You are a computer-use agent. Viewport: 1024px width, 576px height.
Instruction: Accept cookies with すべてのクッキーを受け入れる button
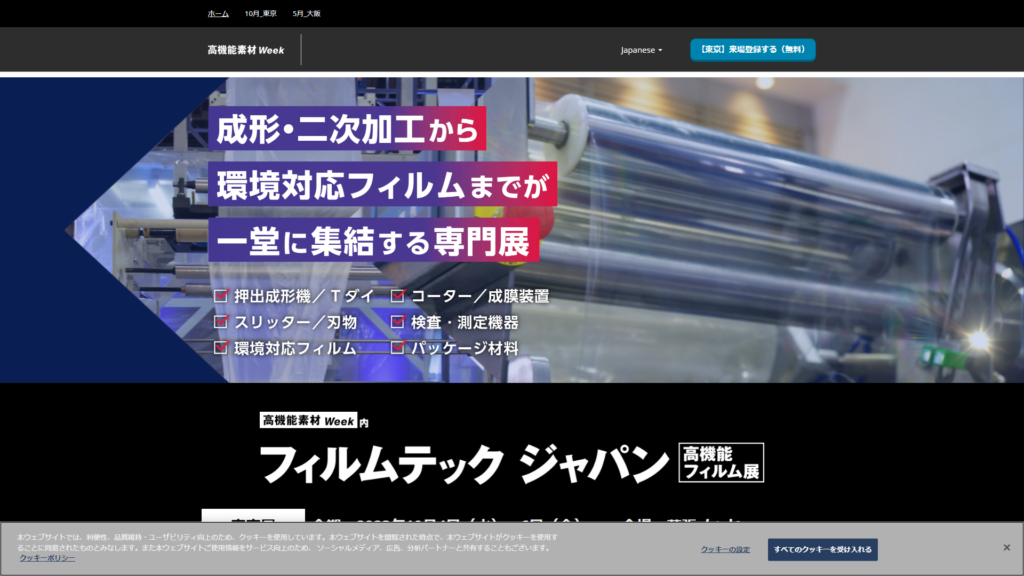(822, 550)
